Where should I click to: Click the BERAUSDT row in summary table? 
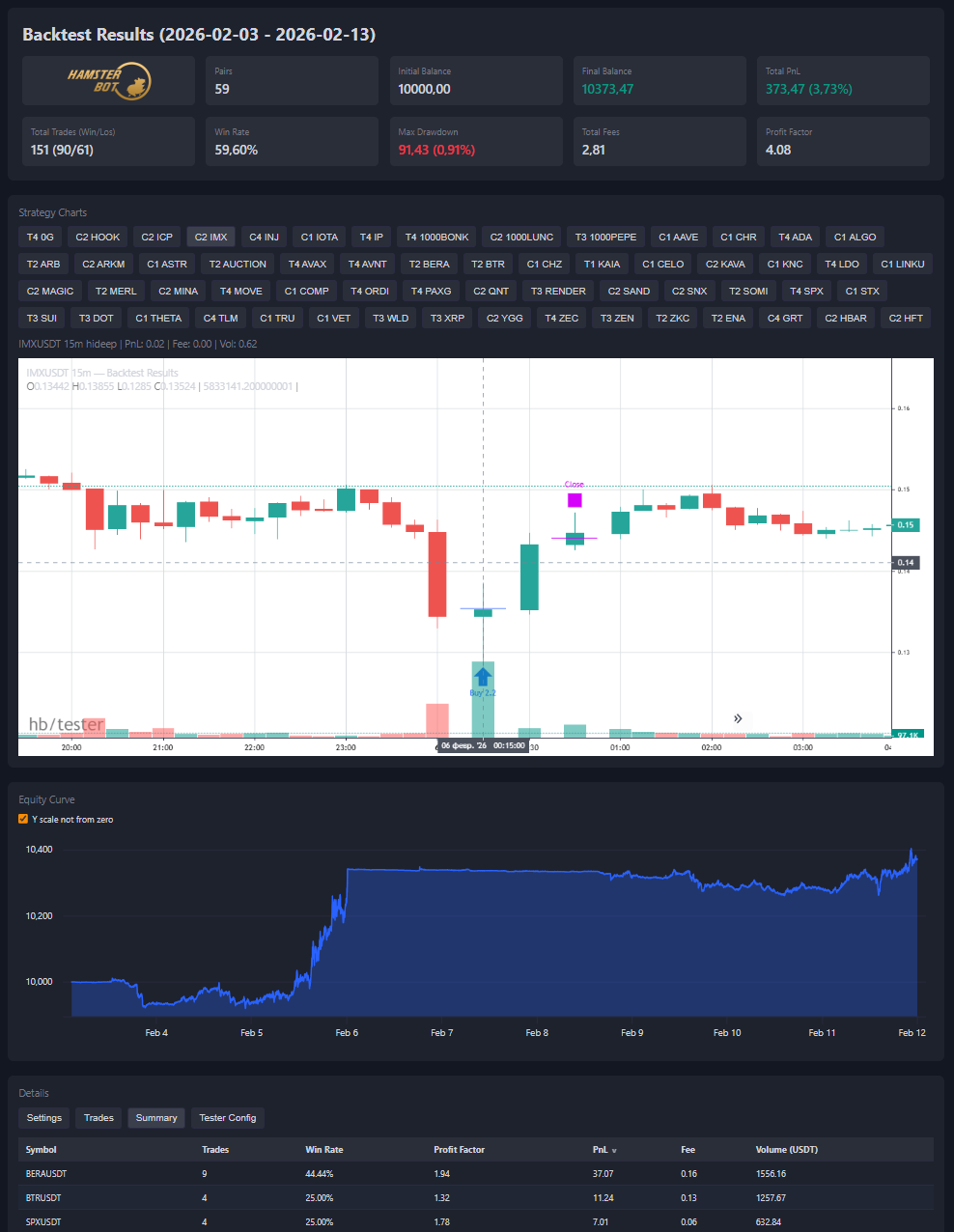[x=46, y=1174]
